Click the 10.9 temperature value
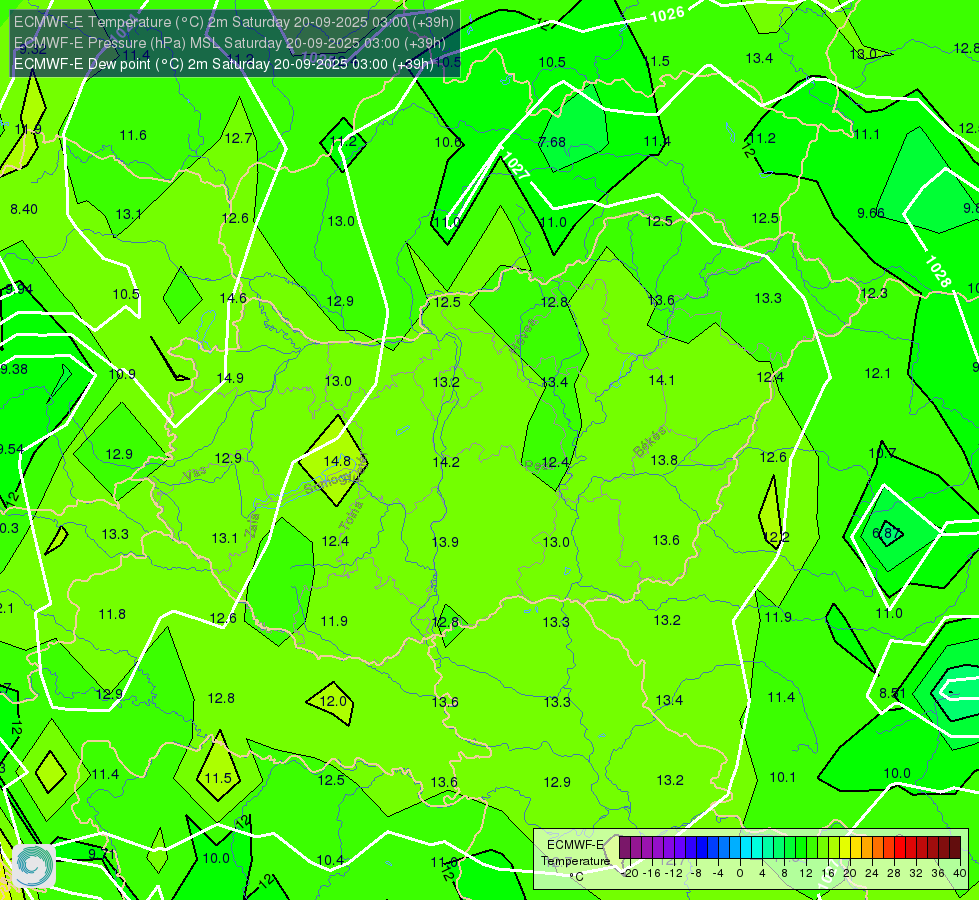The width and height of the screenshot is (979, 900). point(122,374)
